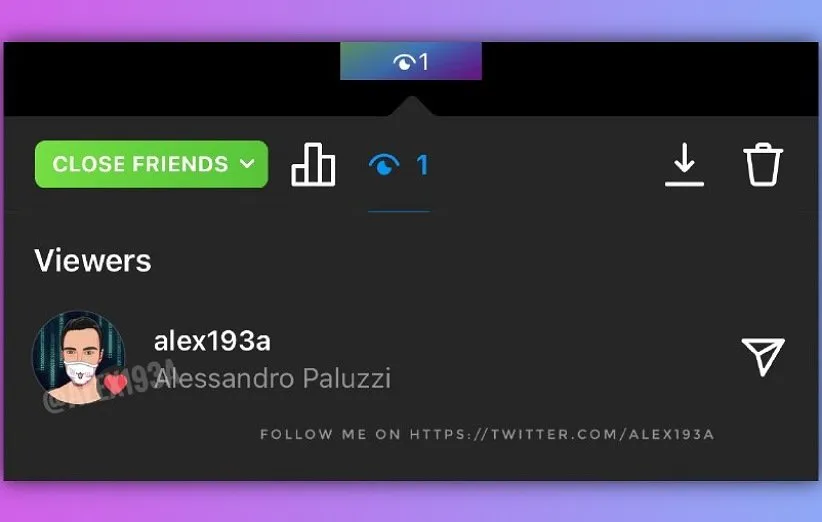
Task: Delete the story using the trash icon
Action: click(763, 165)
